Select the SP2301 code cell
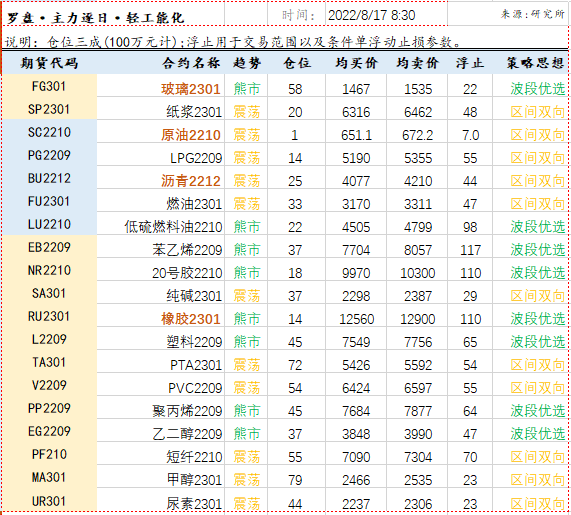This screenshot has width=571, height=515. (x=49, y=109)
